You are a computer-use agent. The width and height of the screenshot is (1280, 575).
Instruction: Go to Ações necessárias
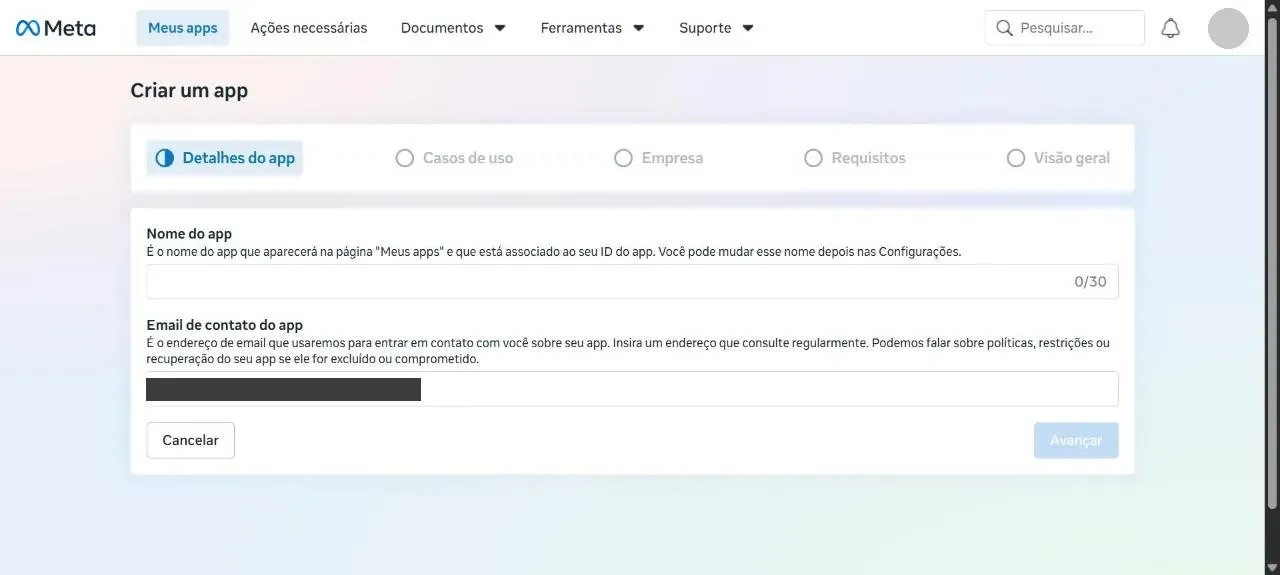coord(309,28)
